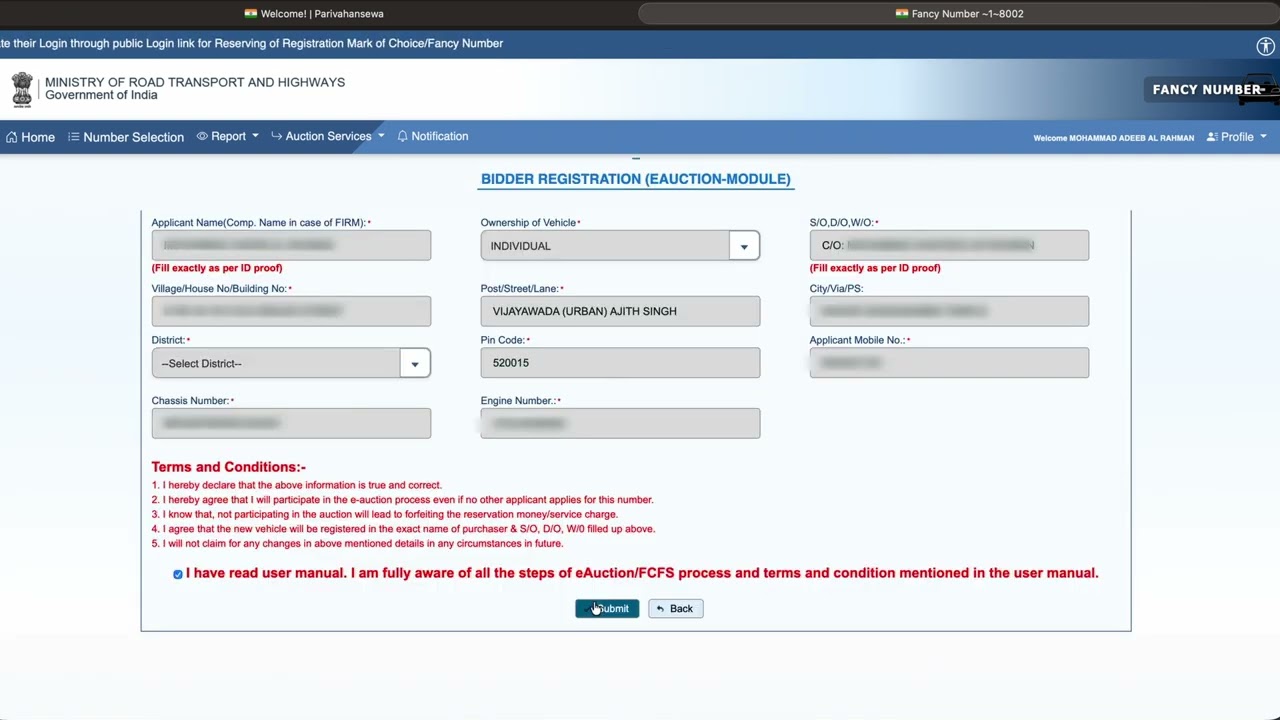Image resolution: width=1280 pixels, height=720 pixels.
Task: Open the Ownership of Vehicle dropdown
Action: pyautogui.click(x=620, y=245)
